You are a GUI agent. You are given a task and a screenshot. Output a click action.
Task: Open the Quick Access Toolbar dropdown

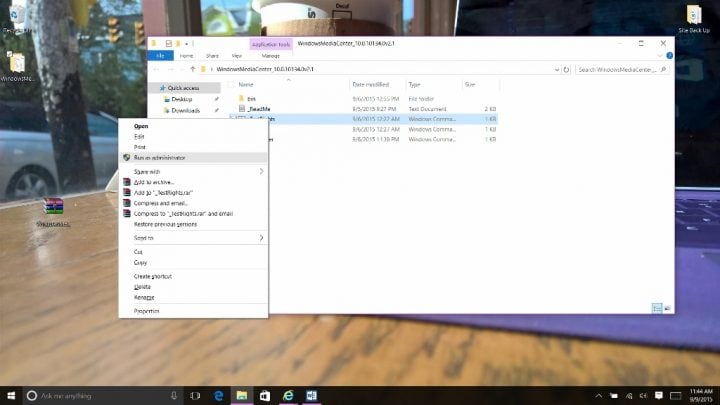[x=186, y=44]
